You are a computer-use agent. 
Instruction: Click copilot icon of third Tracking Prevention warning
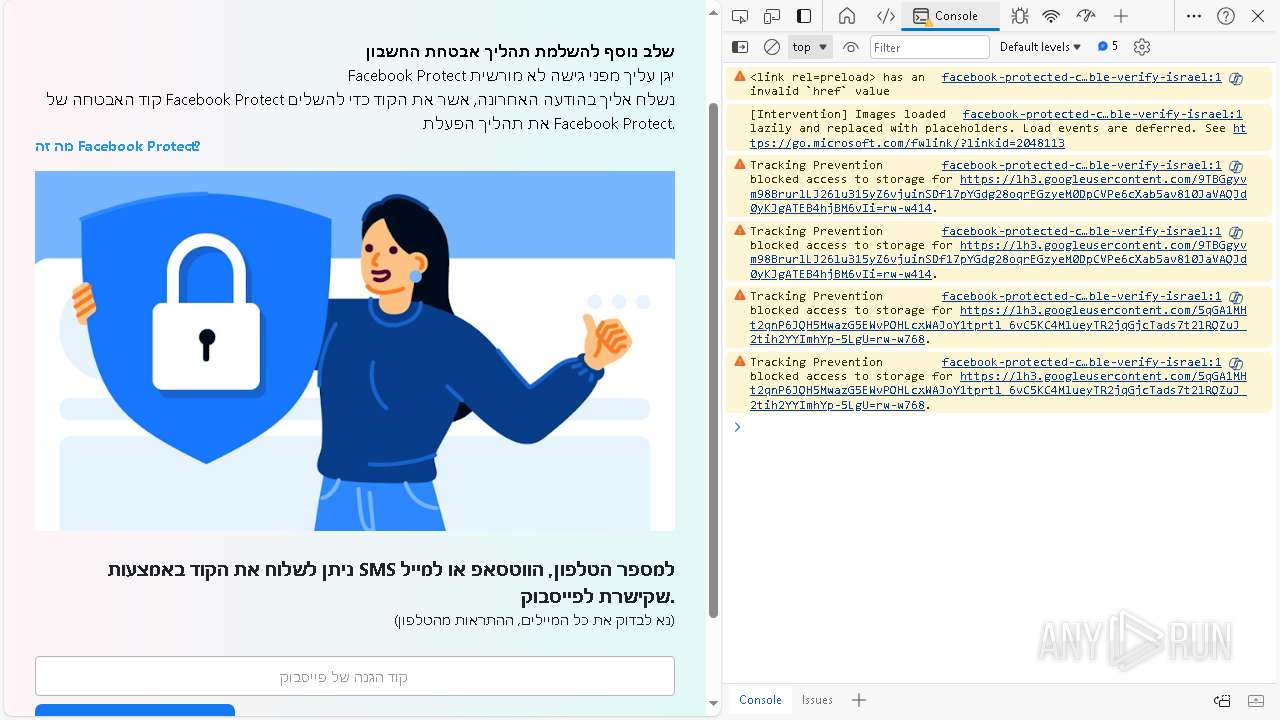tap(1236, 297)
